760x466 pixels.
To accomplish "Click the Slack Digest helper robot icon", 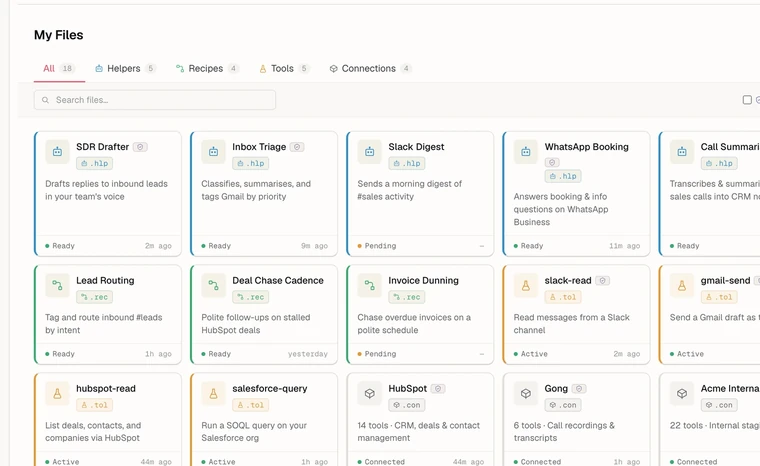I will coord(369,152).
